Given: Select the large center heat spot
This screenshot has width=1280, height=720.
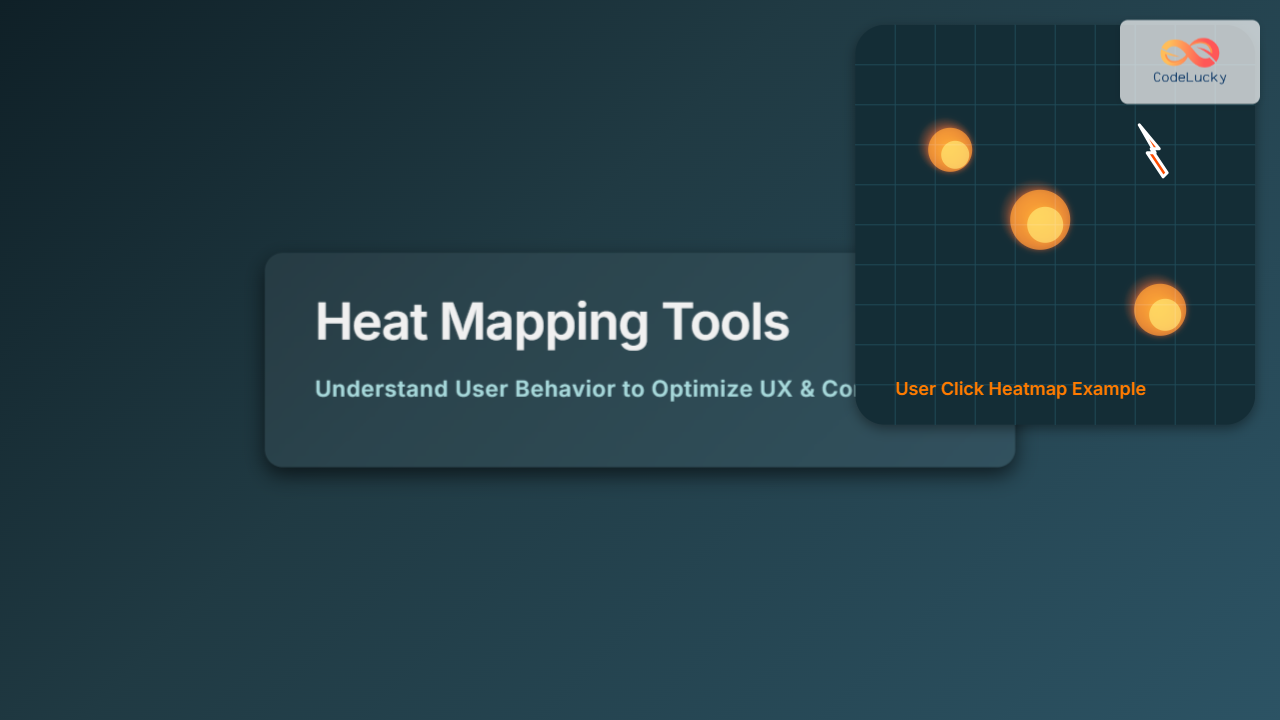Looking at the screenshot, I should point(1040,220).
